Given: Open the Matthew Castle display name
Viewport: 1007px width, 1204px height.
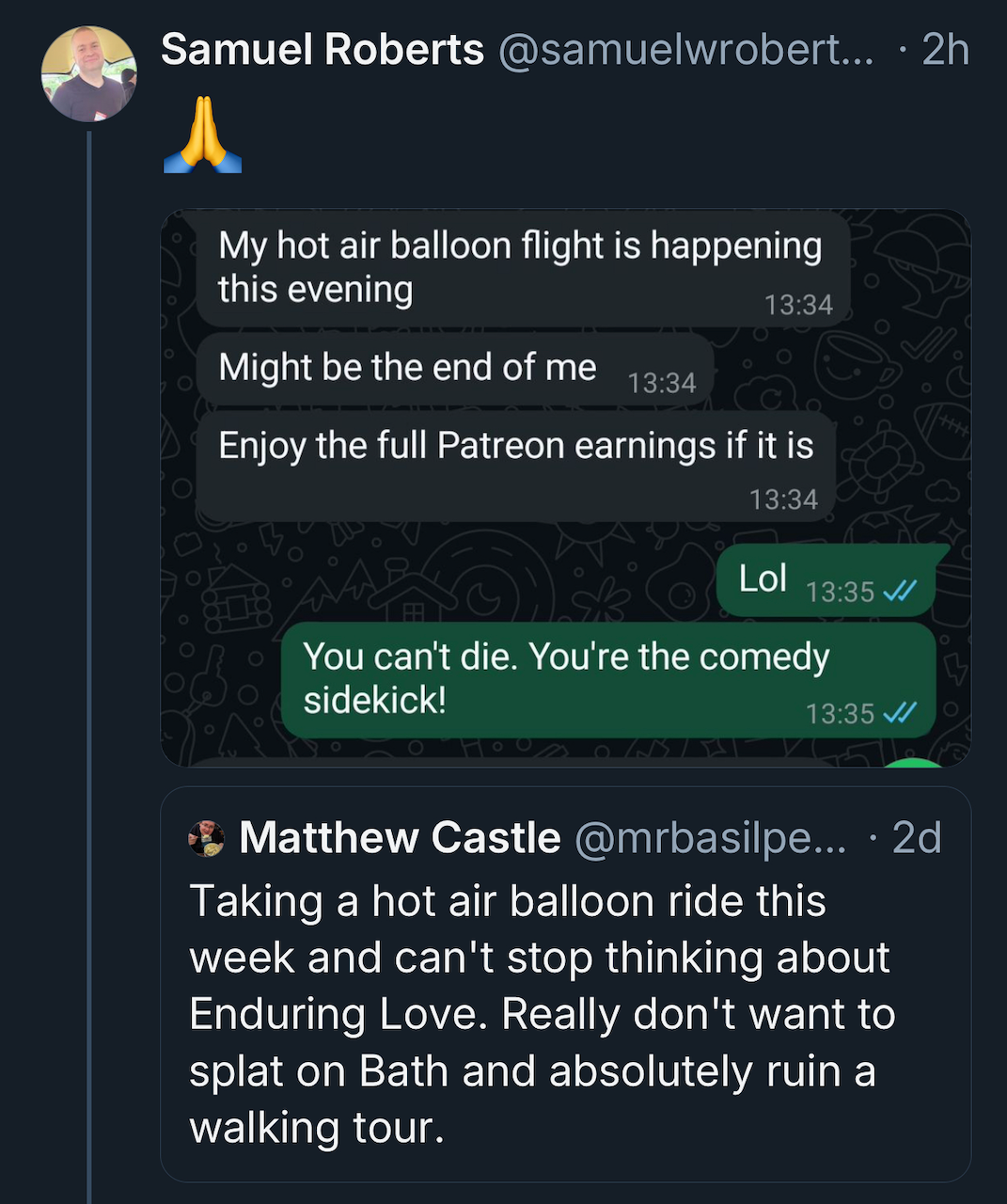Looking at the screenshot, I should 400,837.
